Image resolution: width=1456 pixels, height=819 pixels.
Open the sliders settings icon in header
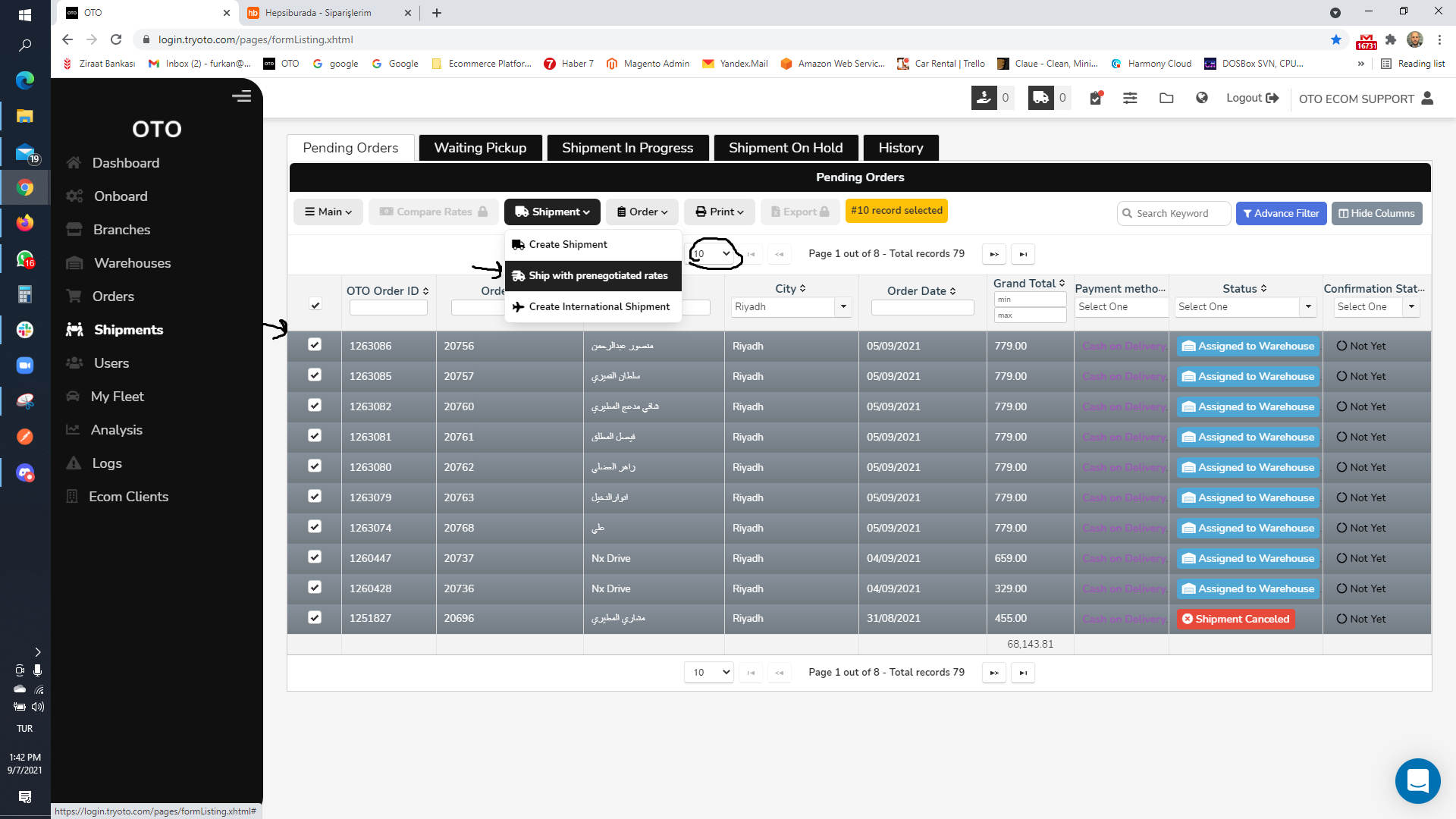click(x=1130, y=98)
